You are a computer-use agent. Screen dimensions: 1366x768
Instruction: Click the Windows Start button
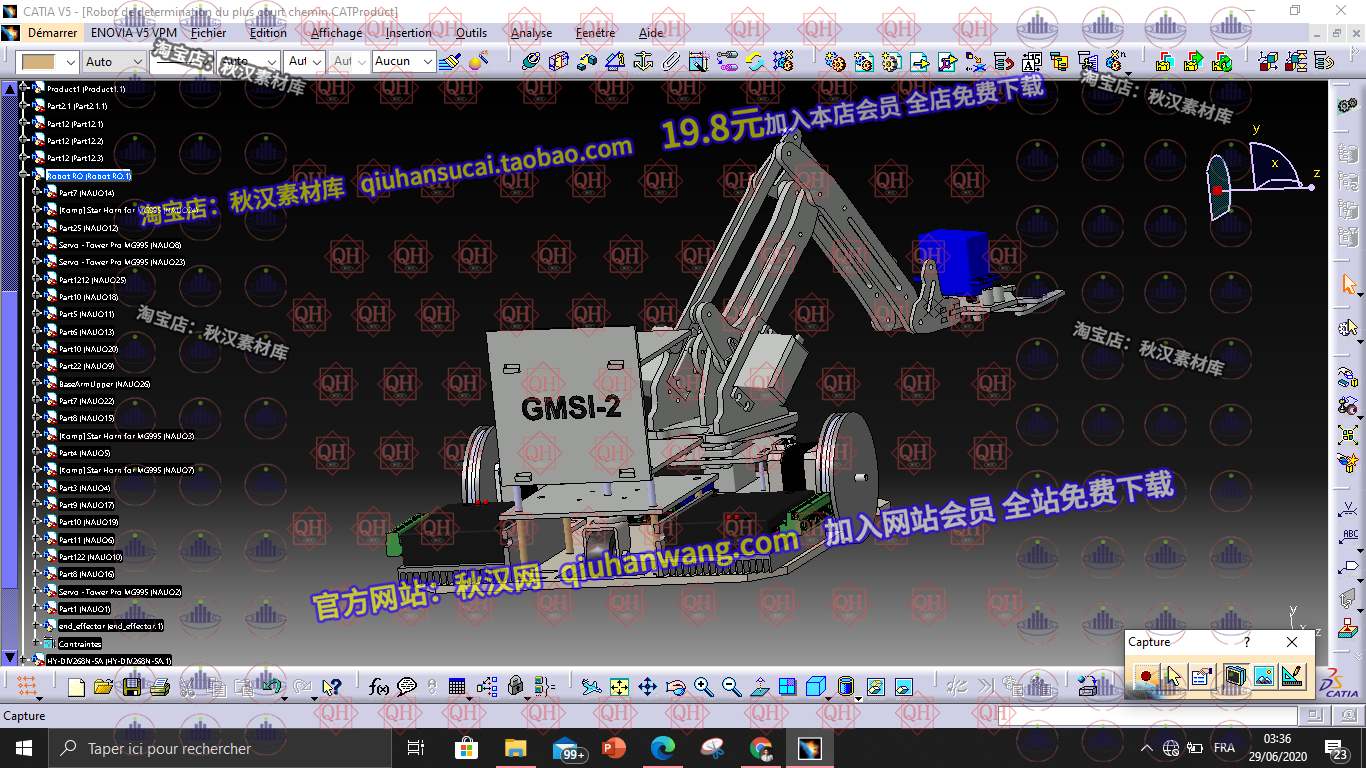click(x=24, y=748)
